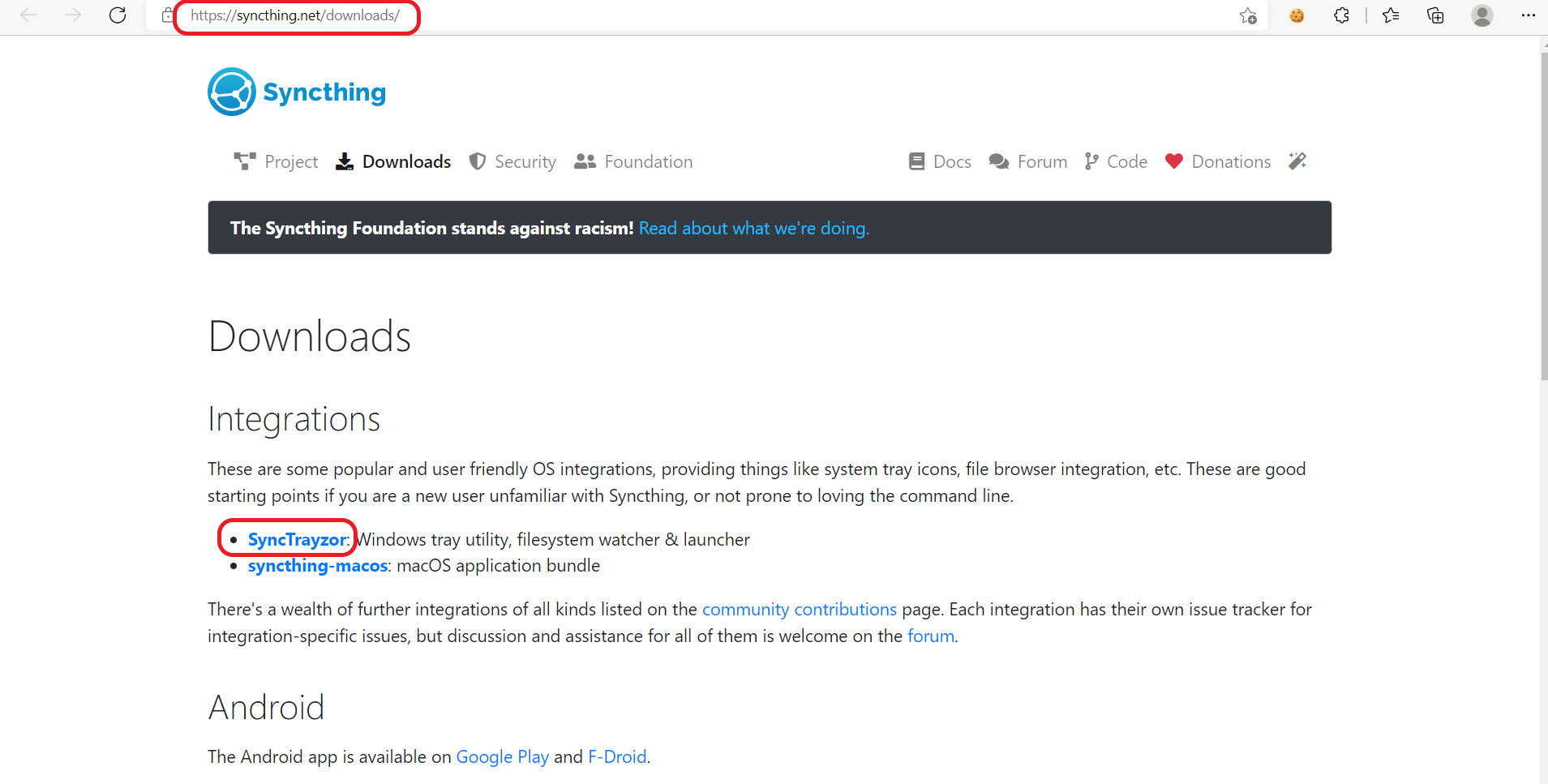Screen dimensions: 1548x784
Task: Click the Syncthing brand name text
Action: [x=324, y=92]
